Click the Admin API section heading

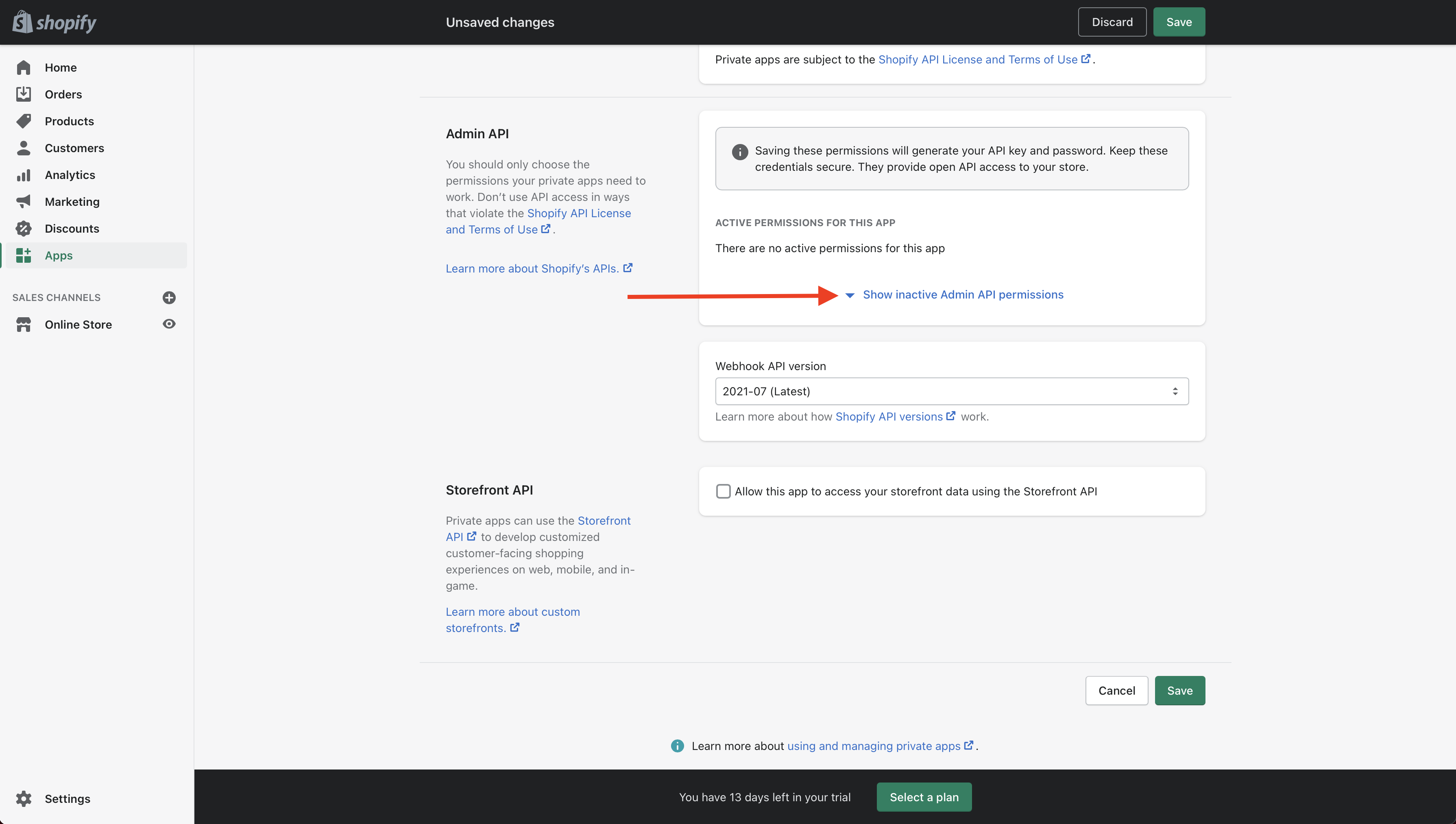[477, 133]
